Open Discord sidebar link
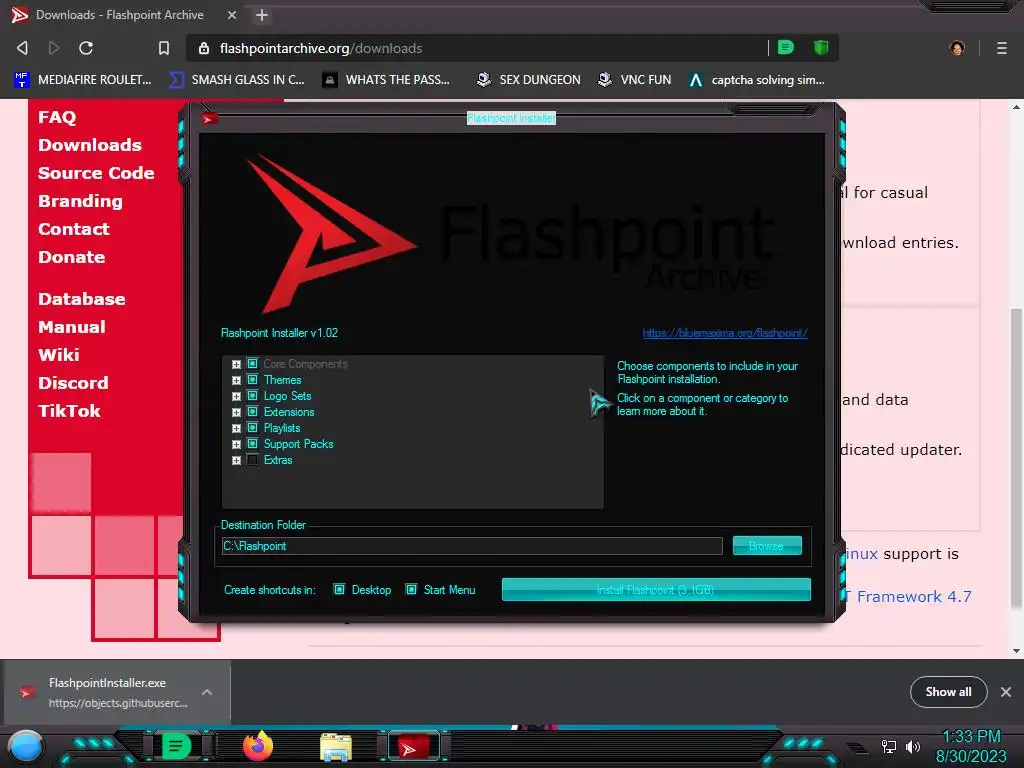 pos(73,383)
